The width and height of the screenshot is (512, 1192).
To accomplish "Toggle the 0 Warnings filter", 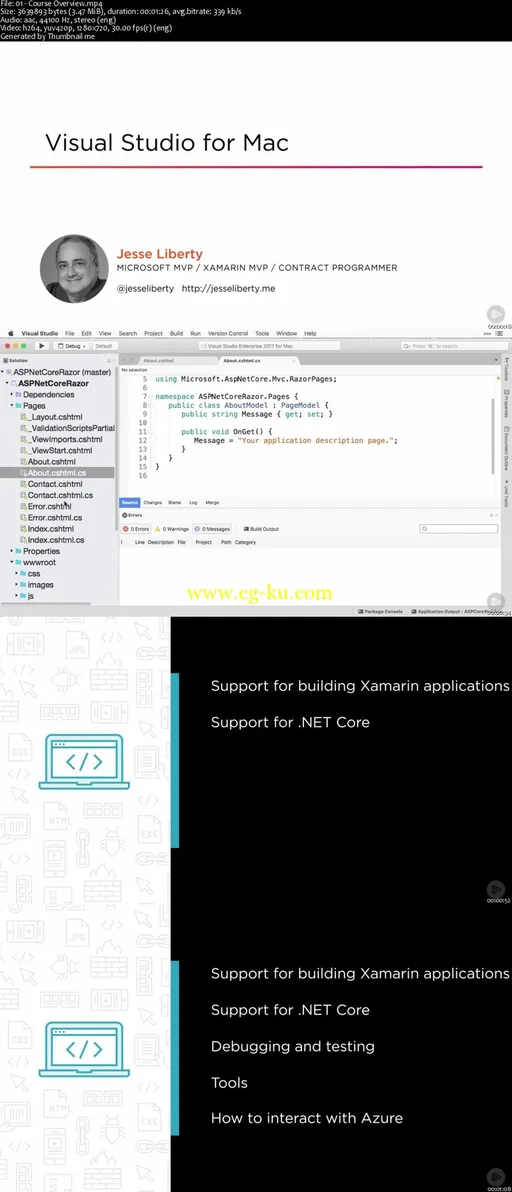I will click(x=172, y=528).
